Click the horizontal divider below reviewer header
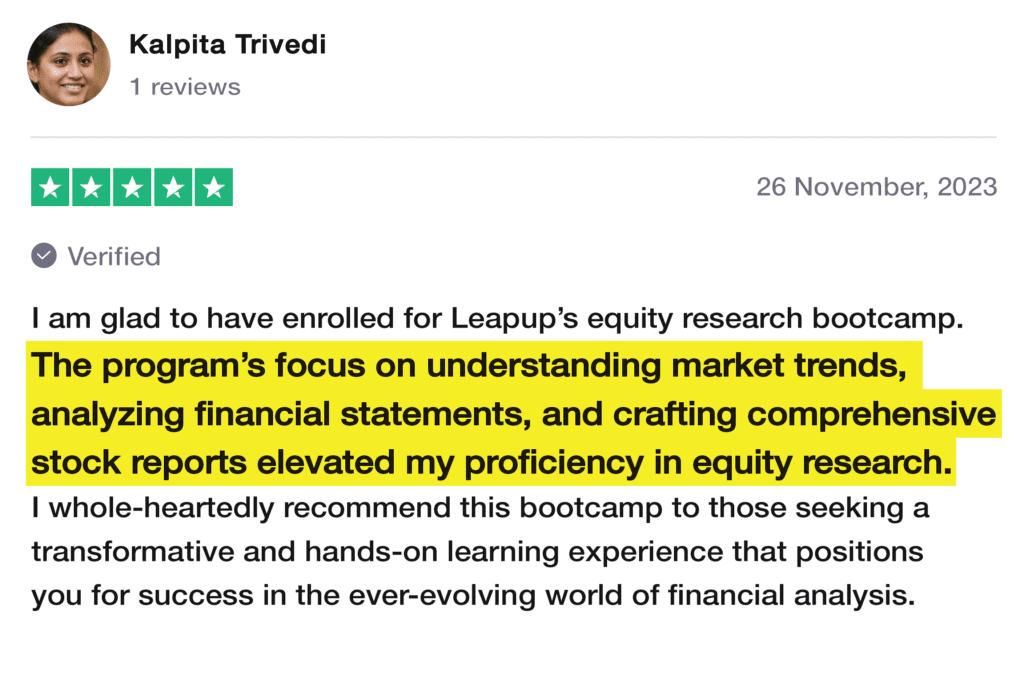Viewport: 1024px width, 700px height. [512, 137]
